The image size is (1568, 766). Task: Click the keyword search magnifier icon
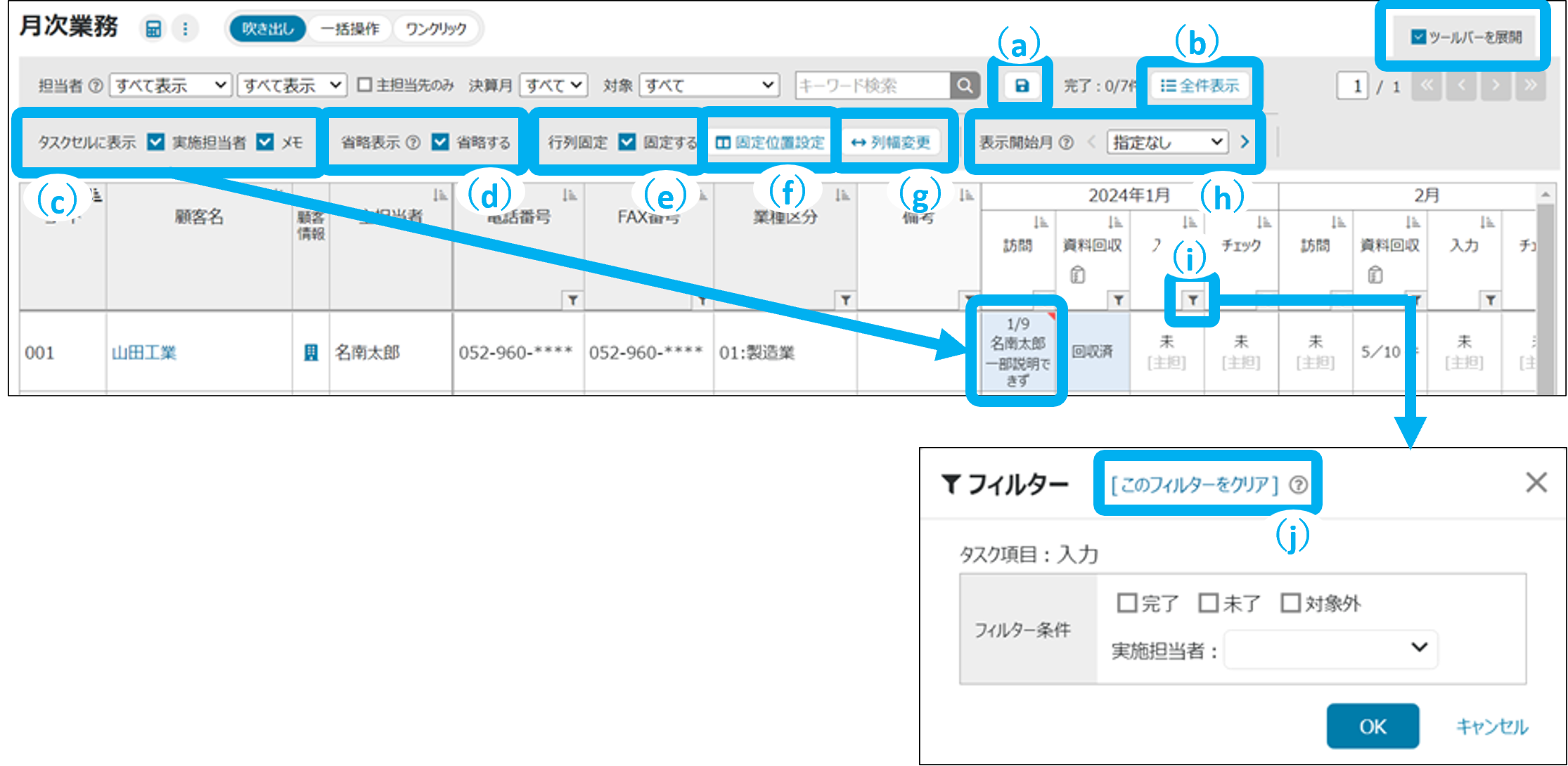(x=965, y=86)
